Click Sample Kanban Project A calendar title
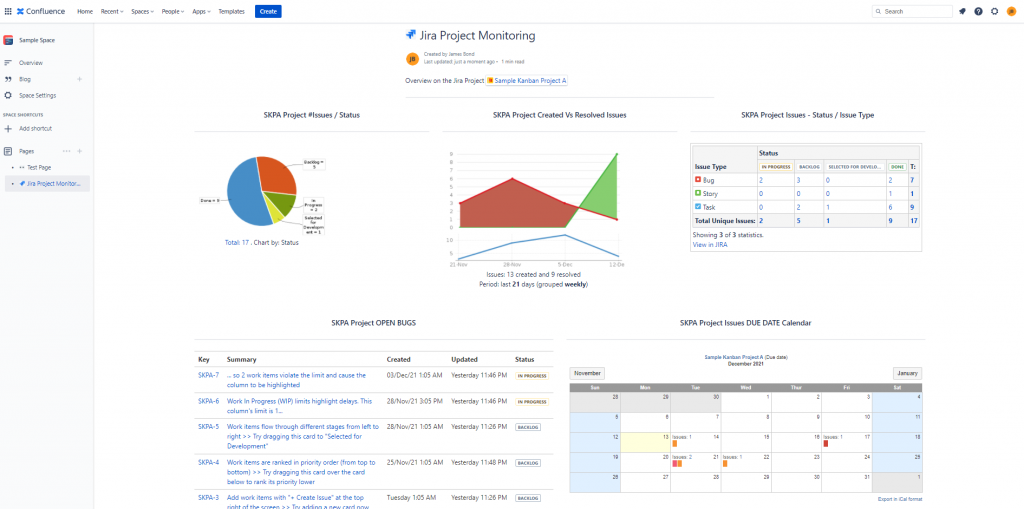The image size is (1024, 509). [734, 357]
